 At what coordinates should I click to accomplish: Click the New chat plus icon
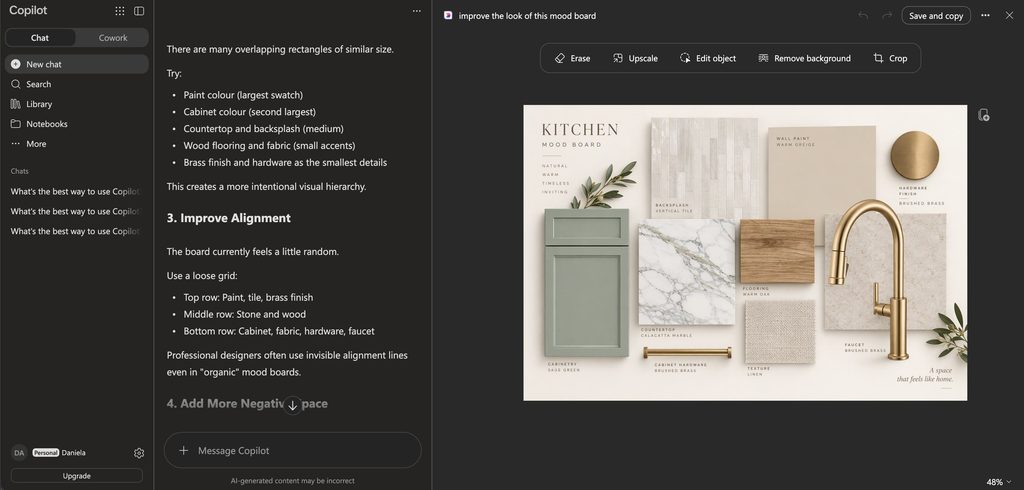[x=16, y=64]
